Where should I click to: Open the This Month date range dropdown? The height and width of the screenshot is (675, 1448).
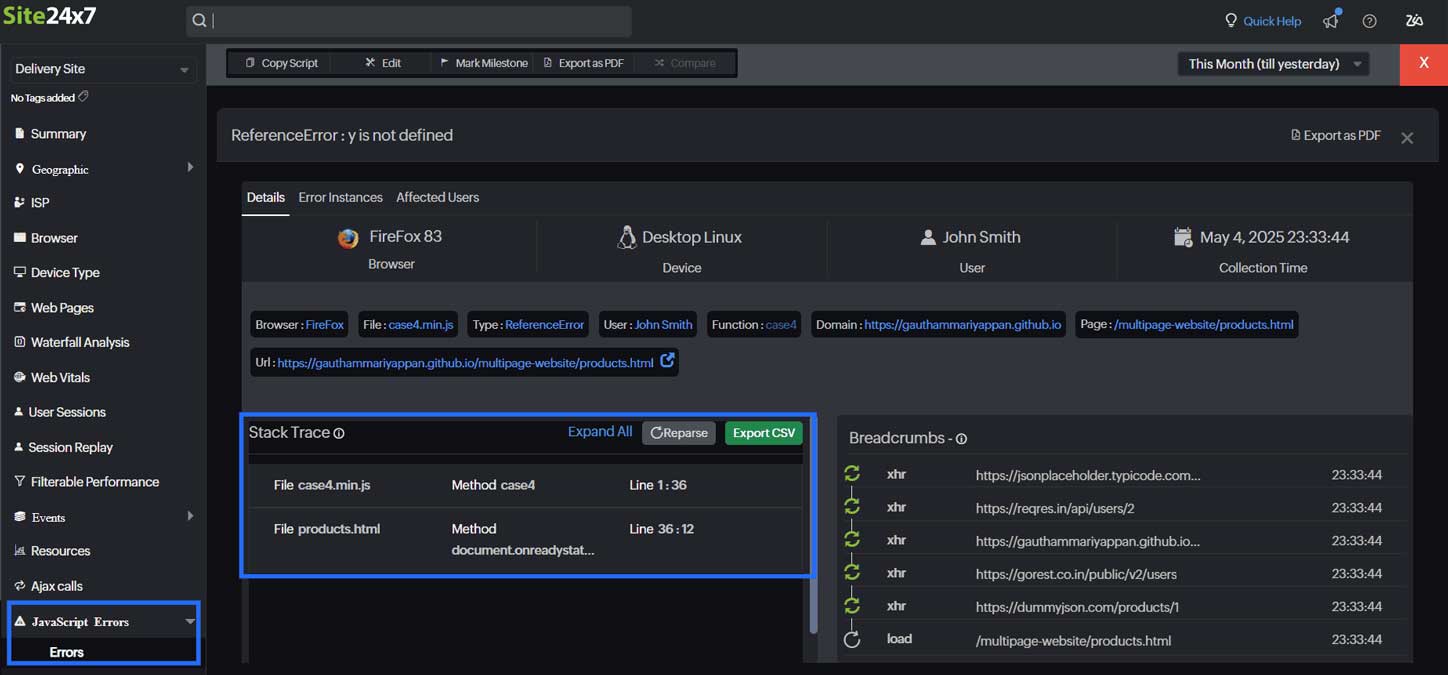click(x=1272, y=63)
